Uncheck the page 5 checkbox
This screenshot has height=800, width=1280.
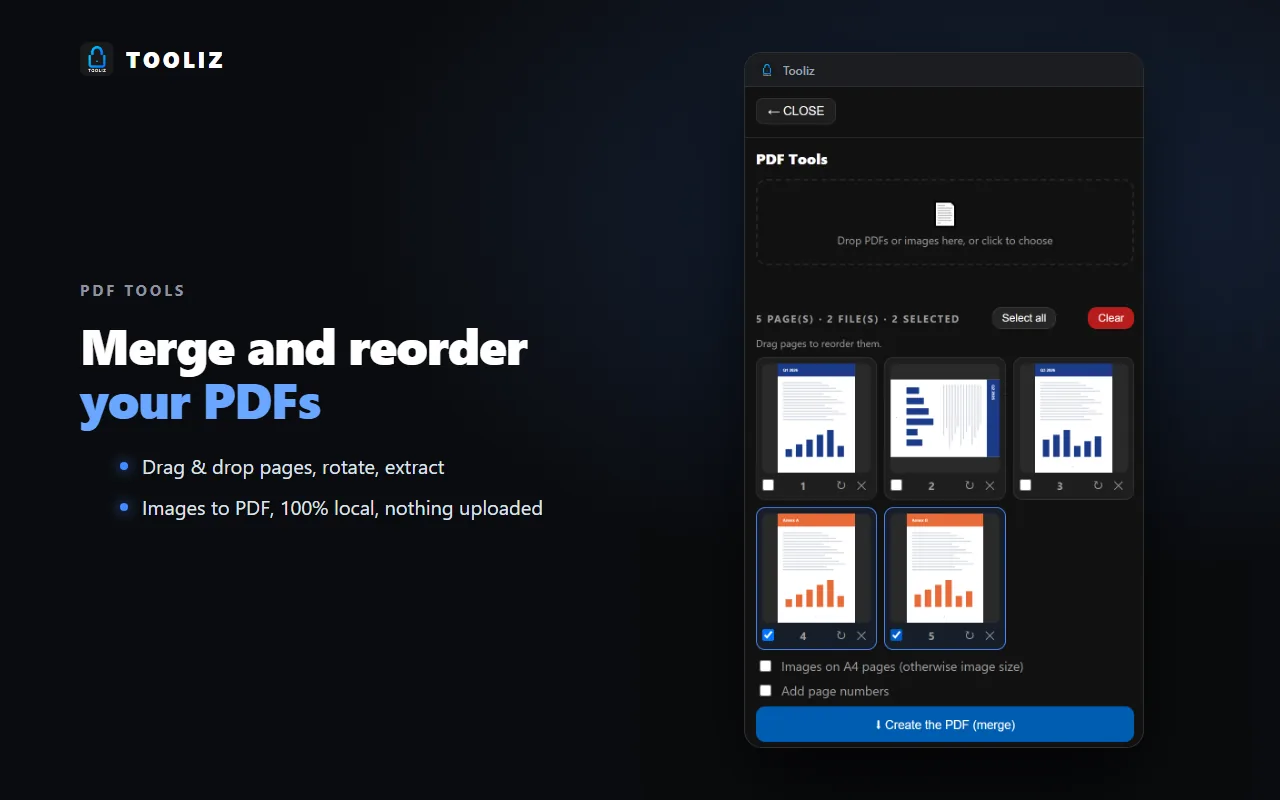[x=896, y=635]
